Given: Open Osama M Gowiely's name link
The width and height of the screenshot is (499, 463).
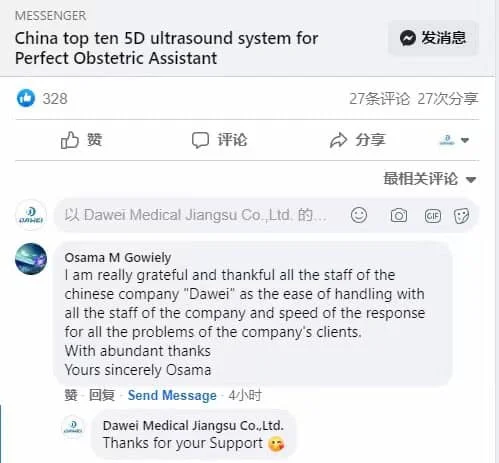Looking at the screenshot, I should tap(118, 257).
